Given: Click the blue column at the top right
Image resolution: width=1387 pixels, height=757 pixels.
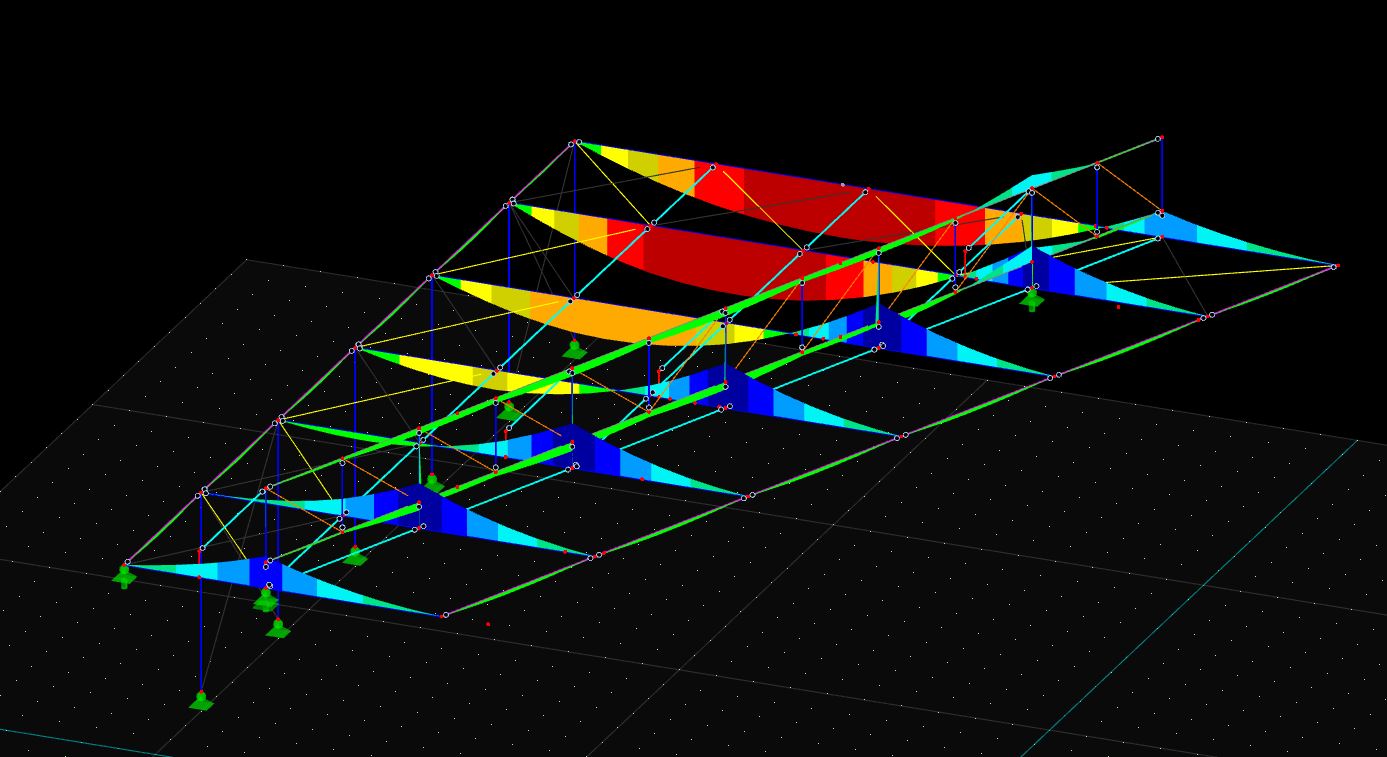Looking at the screenshot, I should pos(1161,175).
